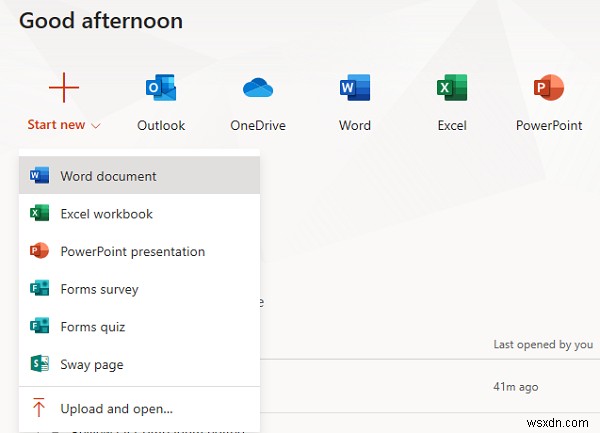Click the Sway icon beside Sway page
Image resolution: width=600 pixels, height=433 pixels.
click(x=39, y=364)
